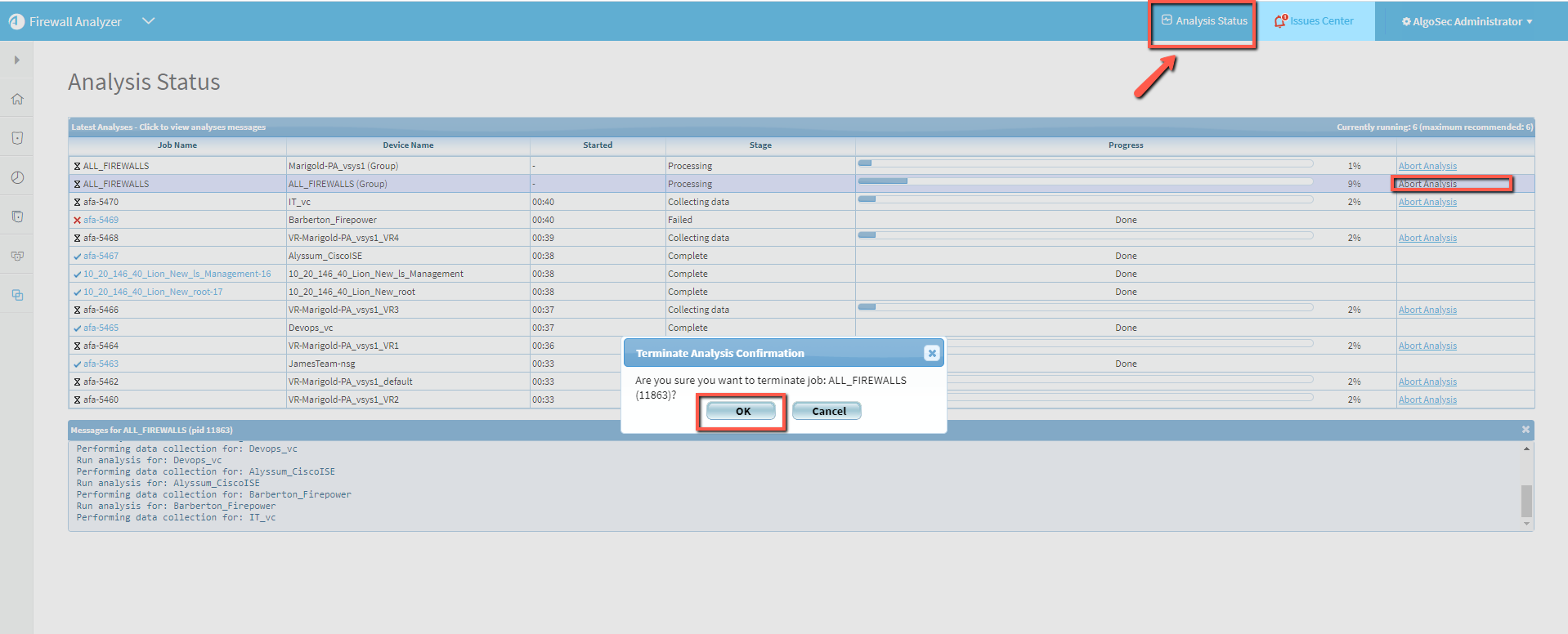Click the Issues Center bell icon
Image resolution: width=1568 pixels, height=634 pixels.
point(1280,21)
